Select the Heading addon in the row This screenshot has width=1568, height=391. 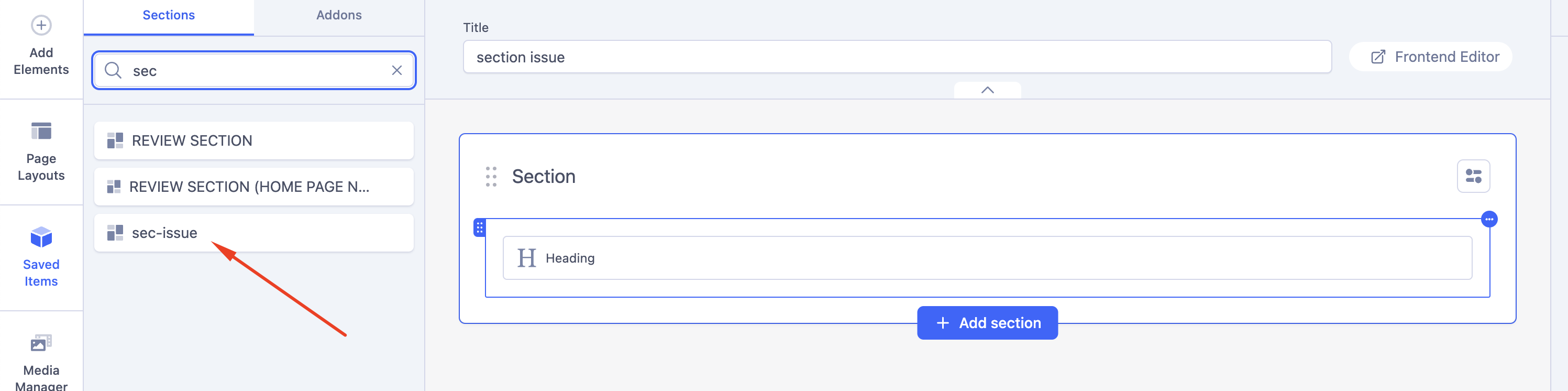[x=986, y=258]
